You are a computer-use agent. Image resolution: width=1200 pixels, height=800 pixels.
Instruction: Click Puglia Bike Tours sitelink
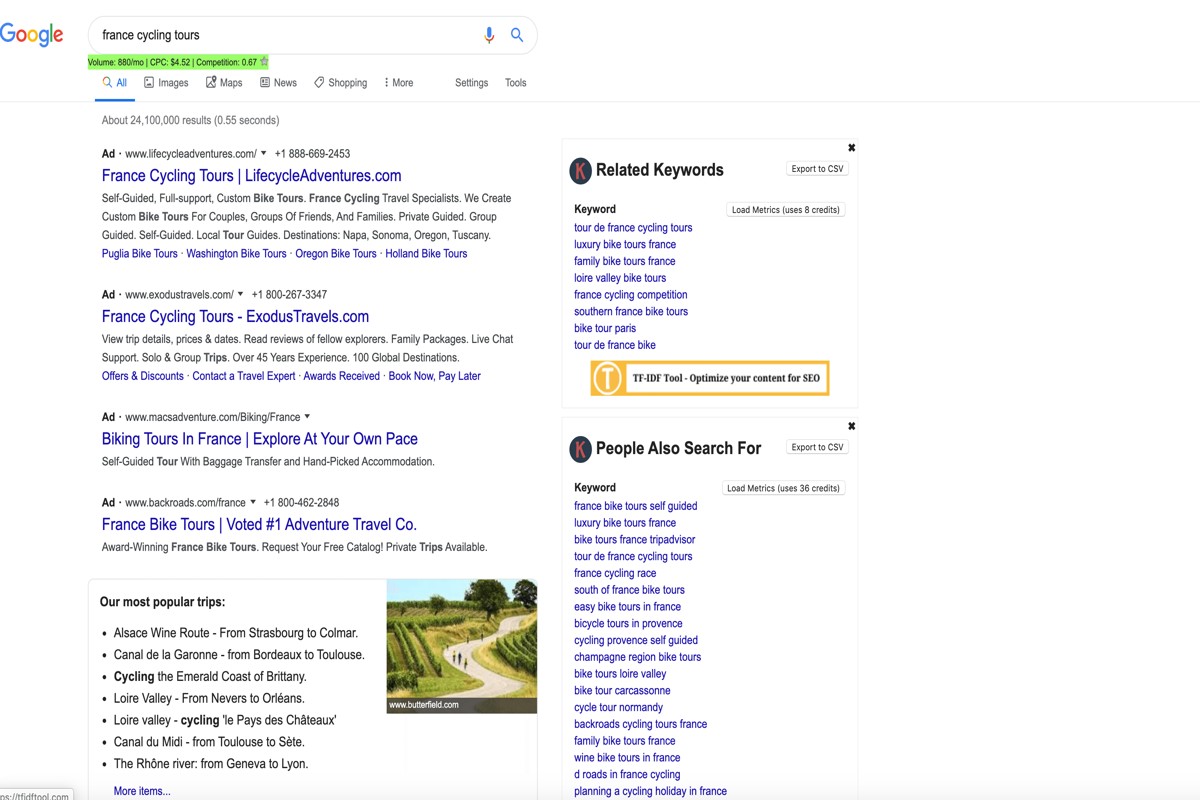point(139,254)
